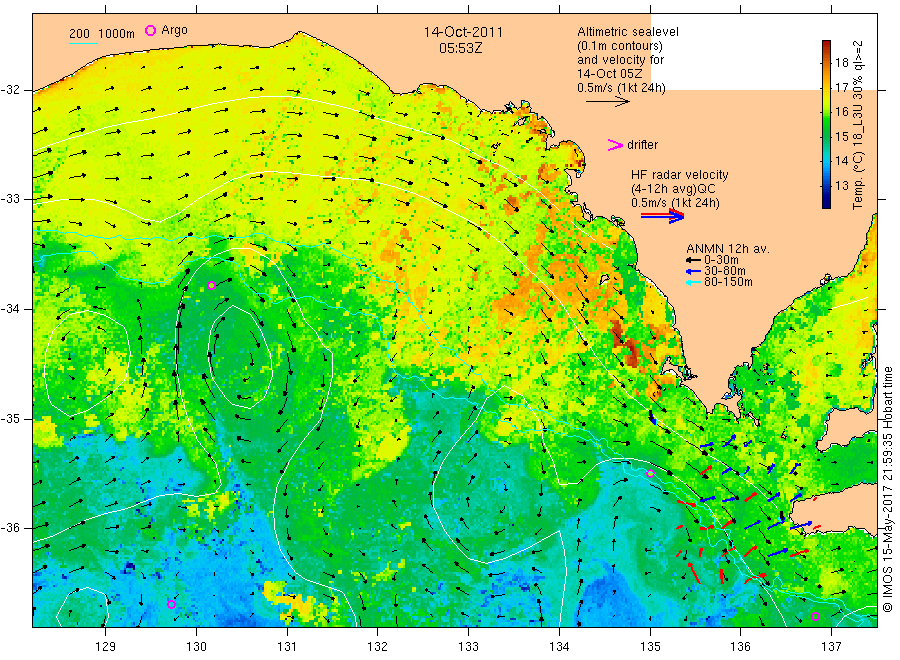
Task: Click the '80-150m' depth range label
Action: (728, 282)
